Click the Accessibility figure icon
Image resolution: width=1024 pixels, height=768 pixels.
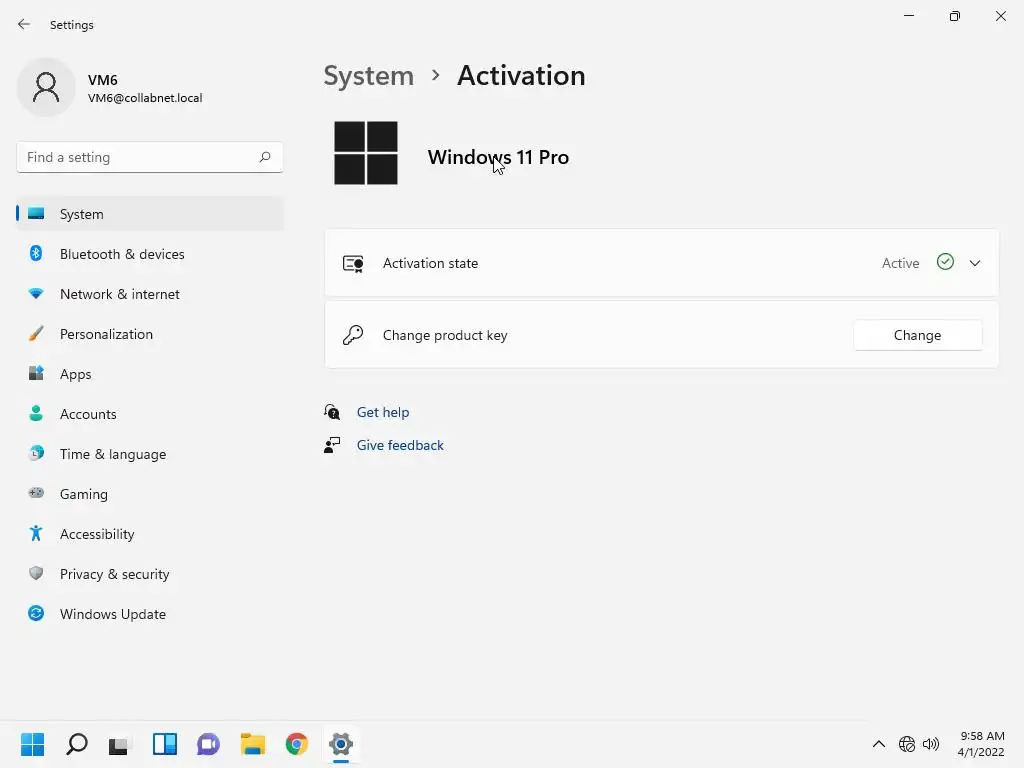[x=36, y=534]
